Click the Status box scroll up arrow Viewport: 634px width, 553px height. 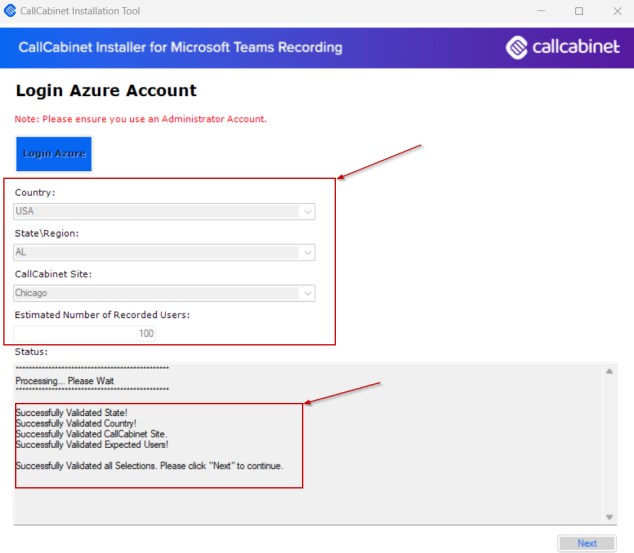[x=609, y=372]
